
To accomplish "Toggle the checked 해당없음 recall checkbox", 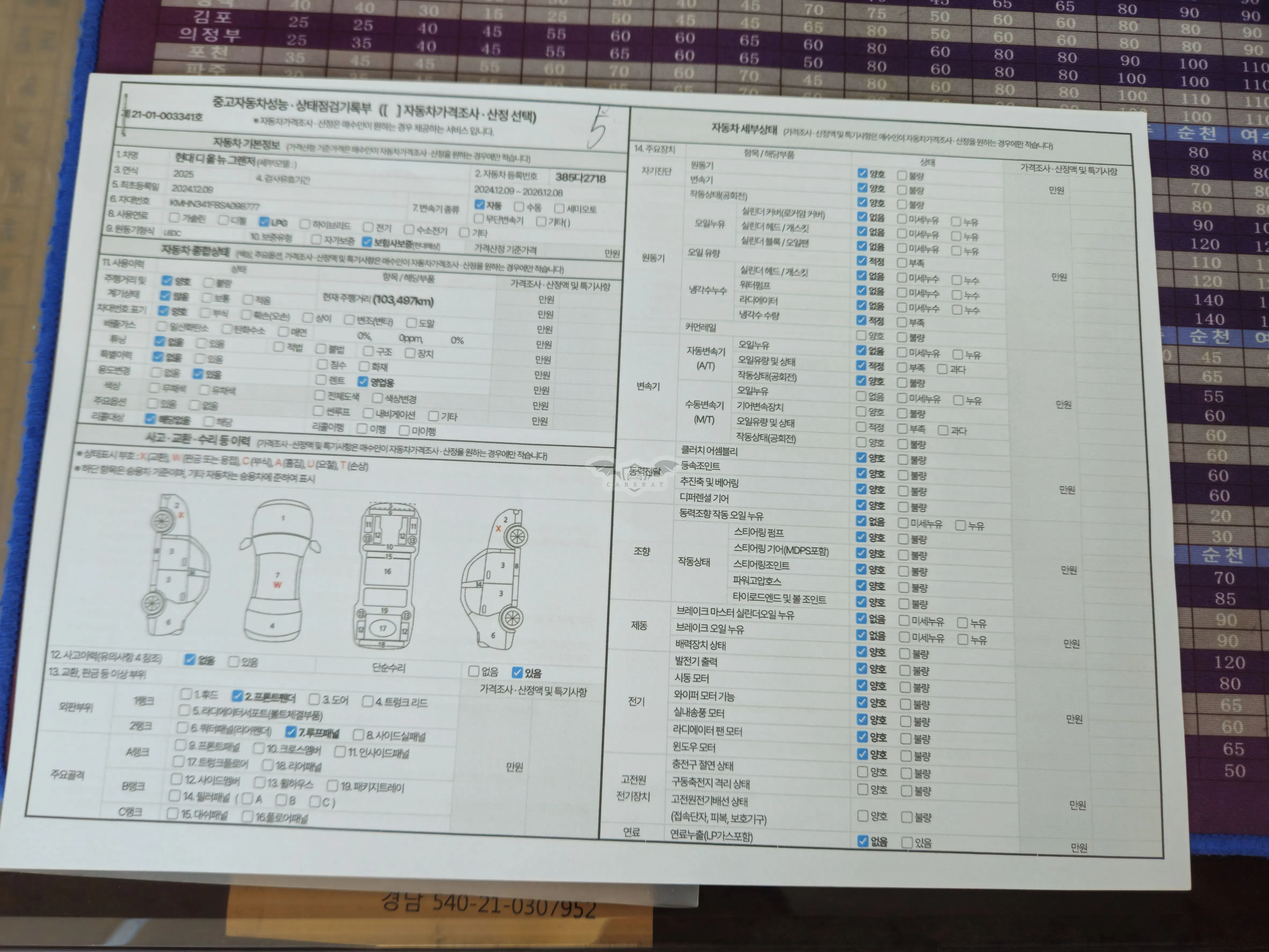I will 150,418.
